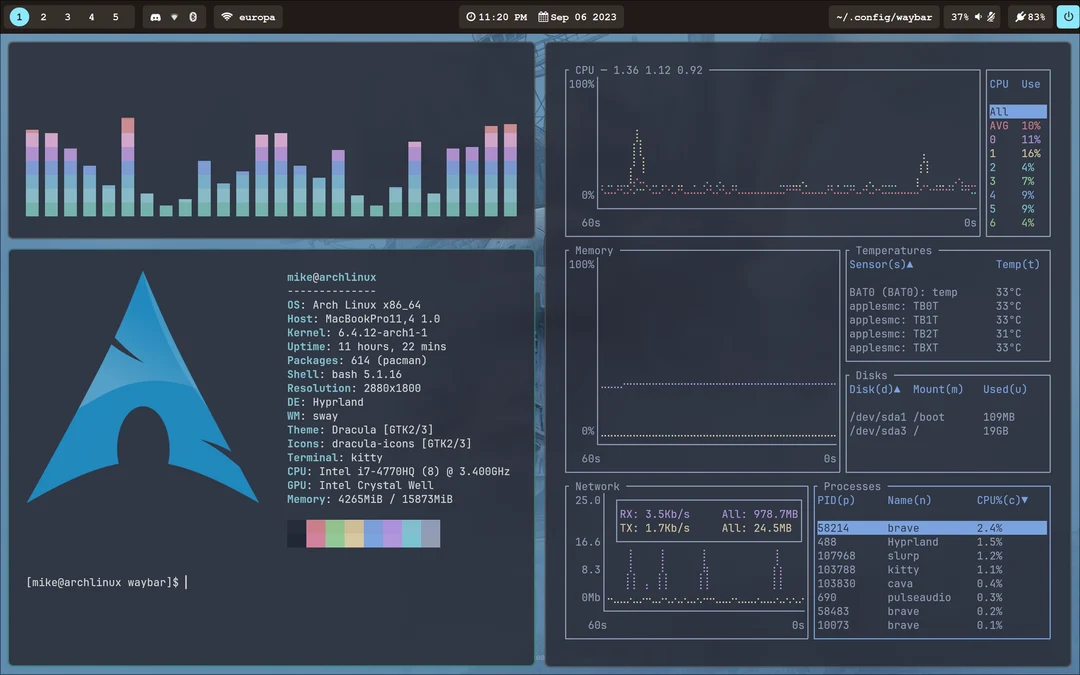Switch to workspace 2
The width and height of the screenshot is (1080, 675).
[x=42, y=16]
